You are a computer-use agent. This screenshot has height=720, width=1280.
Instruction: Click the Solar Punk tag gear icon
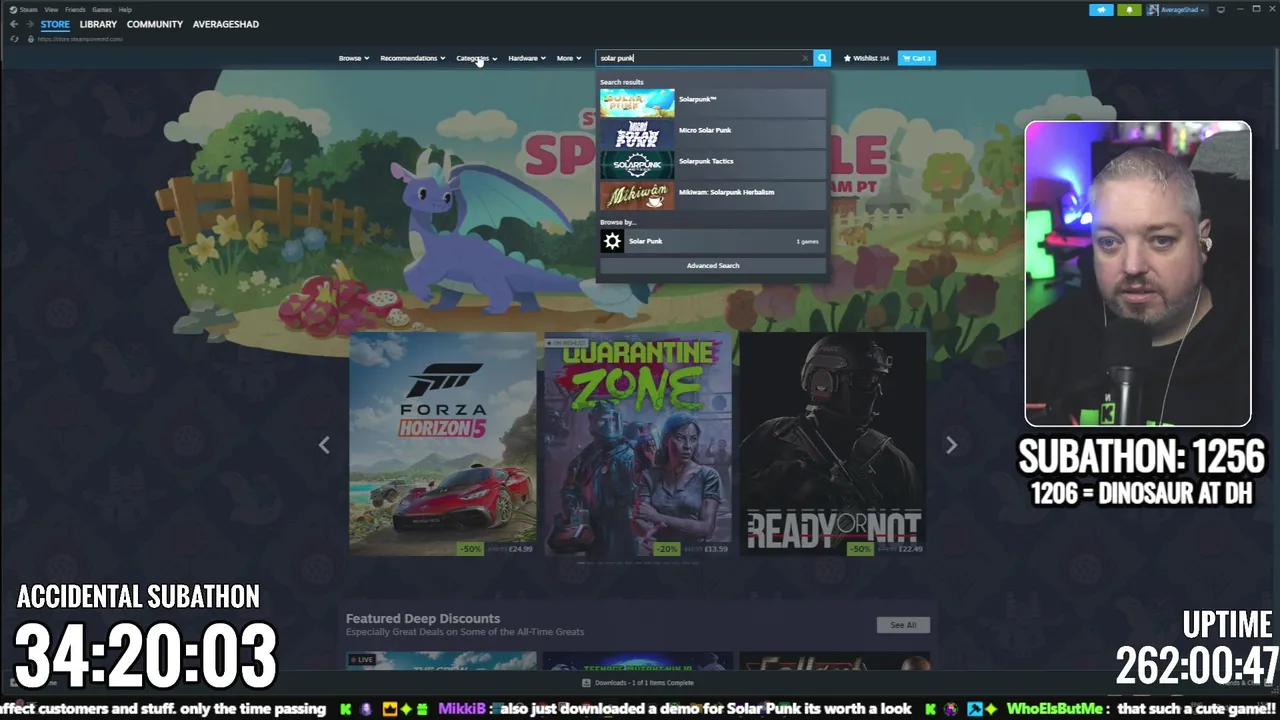pyautogui.click(x=612, y=241)
